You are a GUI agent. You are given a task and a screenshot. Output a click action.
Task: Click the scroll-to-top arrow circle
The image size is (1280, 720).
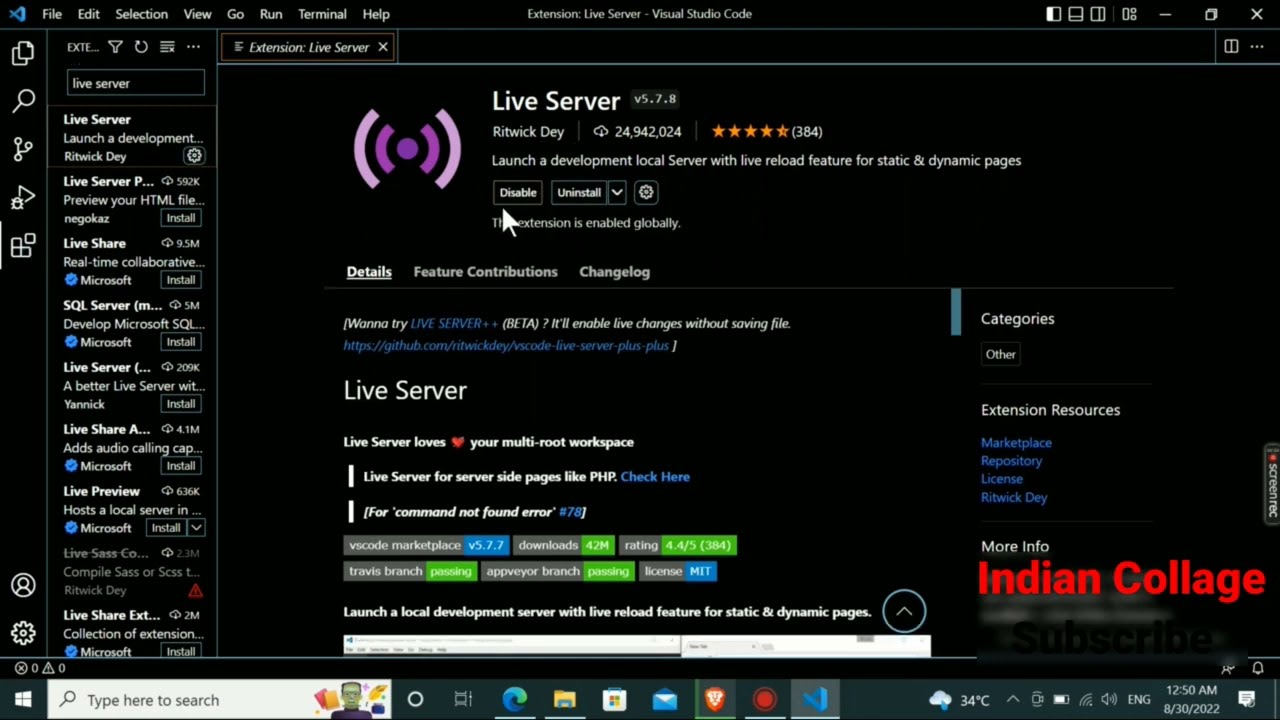(904, 611)
